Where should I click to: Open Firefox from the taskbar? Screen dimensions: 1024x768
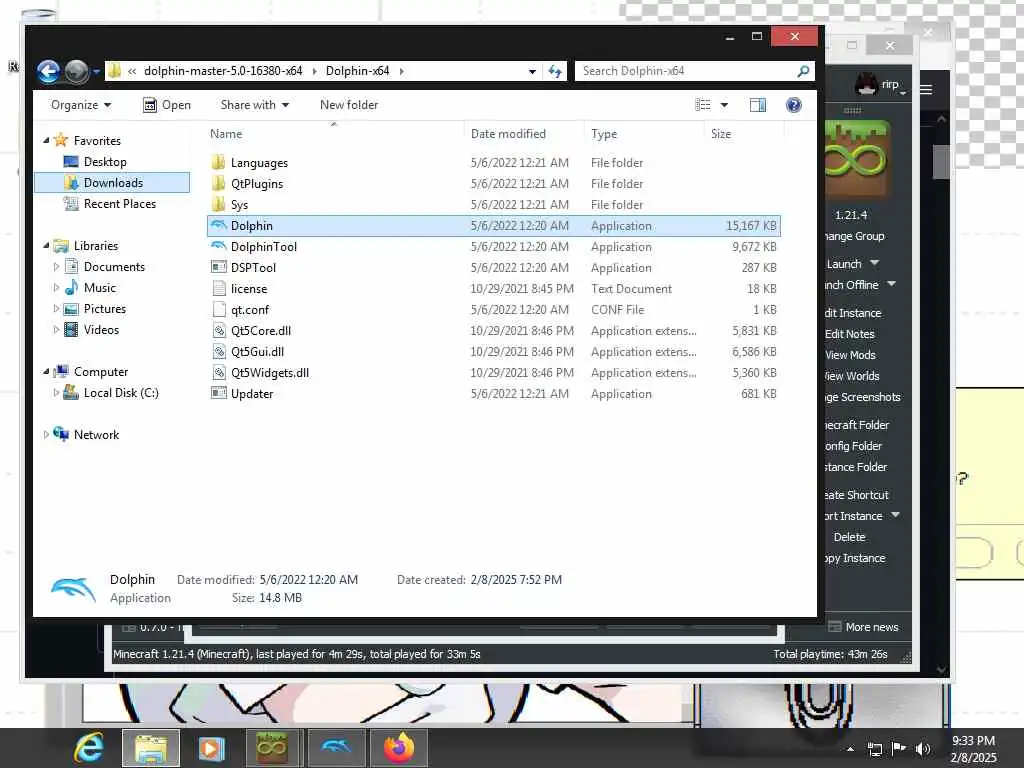pyautogui.click(x=399, y=748)
